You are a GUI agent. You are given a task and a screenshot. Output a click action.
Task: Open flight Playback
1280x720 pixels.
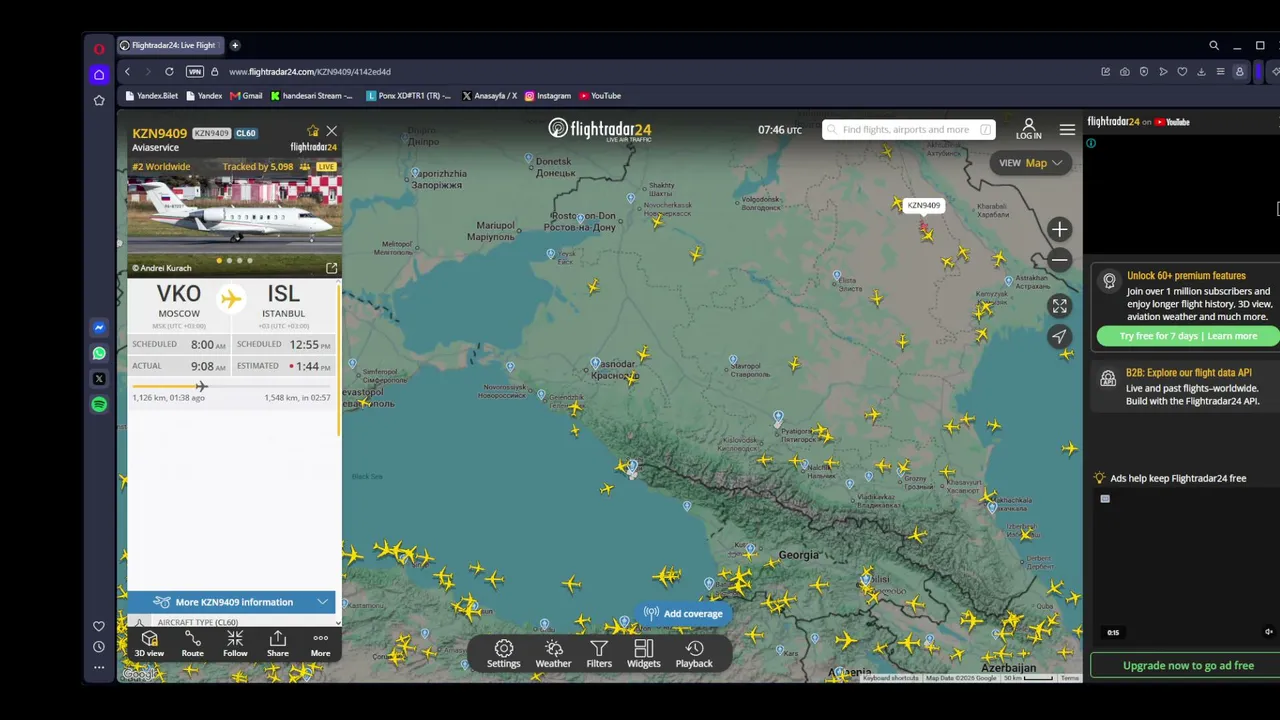coord(694,654)
